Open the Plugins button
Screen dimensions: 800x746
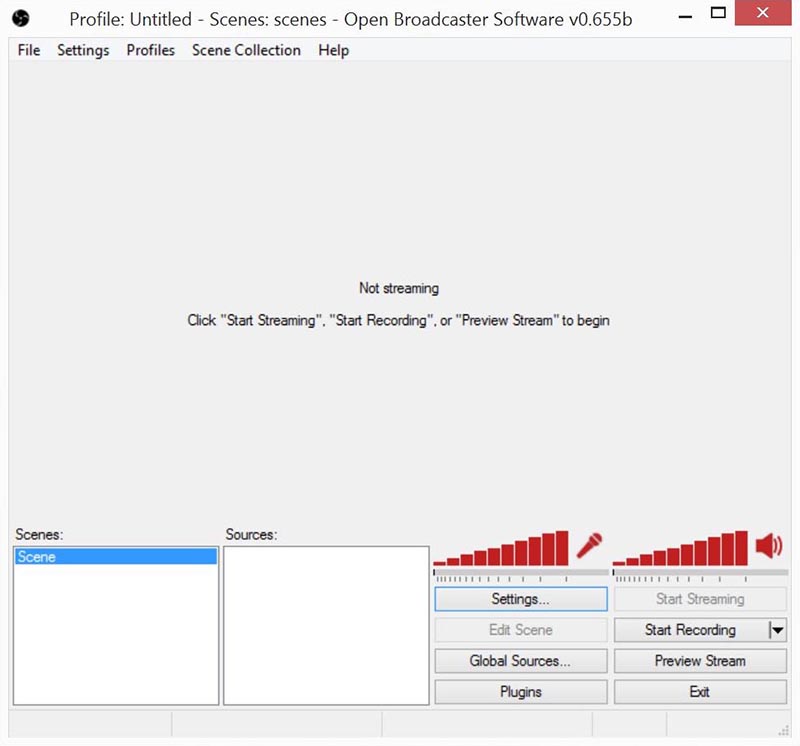point(521,692)
